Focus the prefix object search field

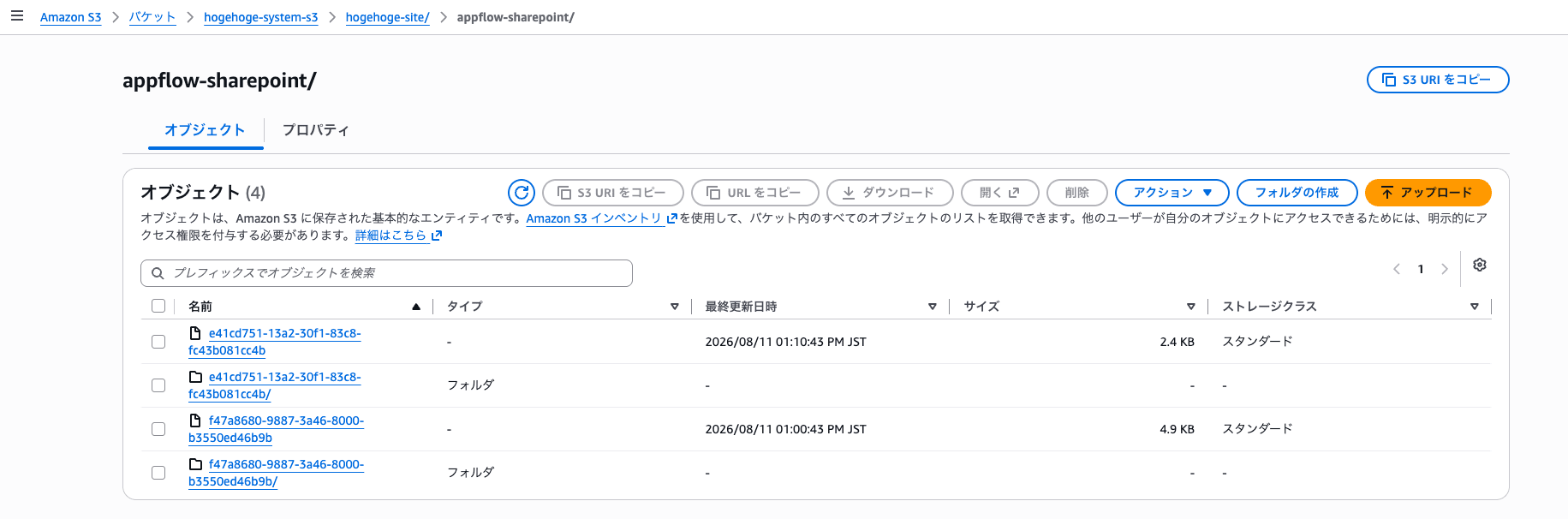click(x=387, y=273)
